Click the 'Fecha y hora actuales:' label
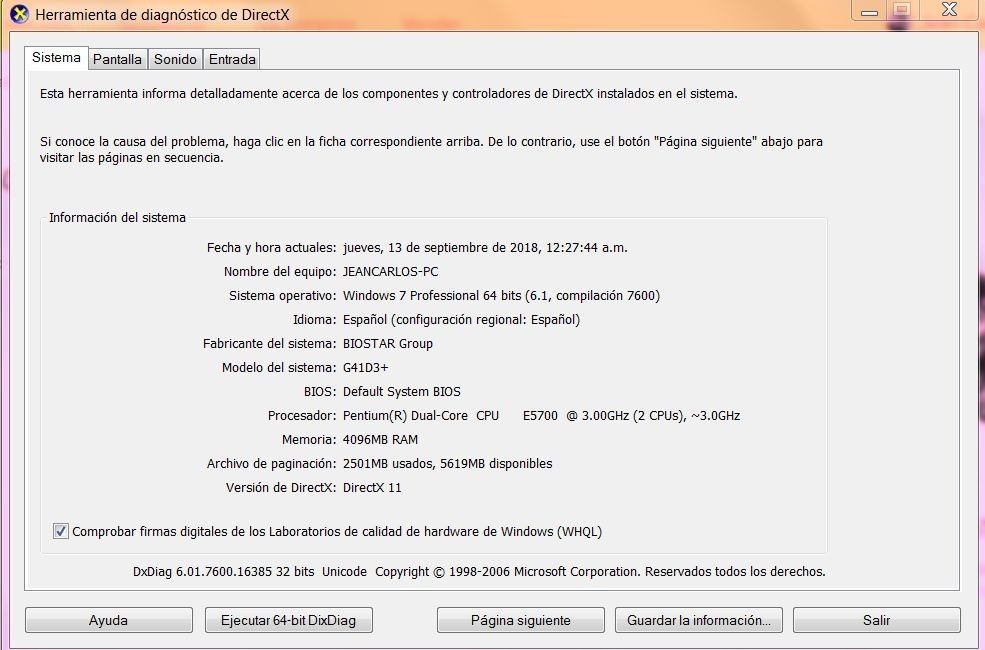Viewport: 985px width, 650px height. (x=271, y=247)
